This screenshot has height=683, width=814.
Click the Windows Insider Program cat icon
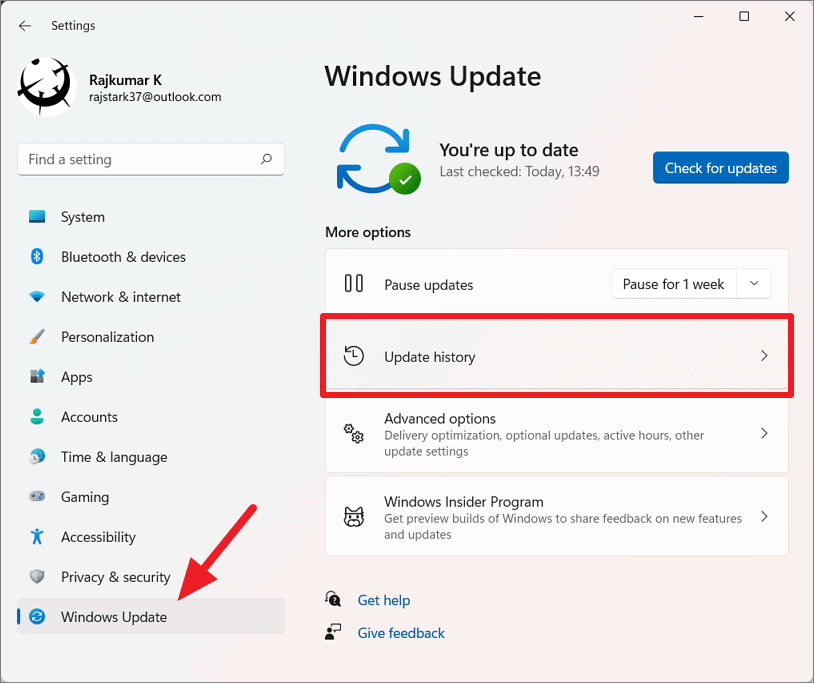coord(354,516)
